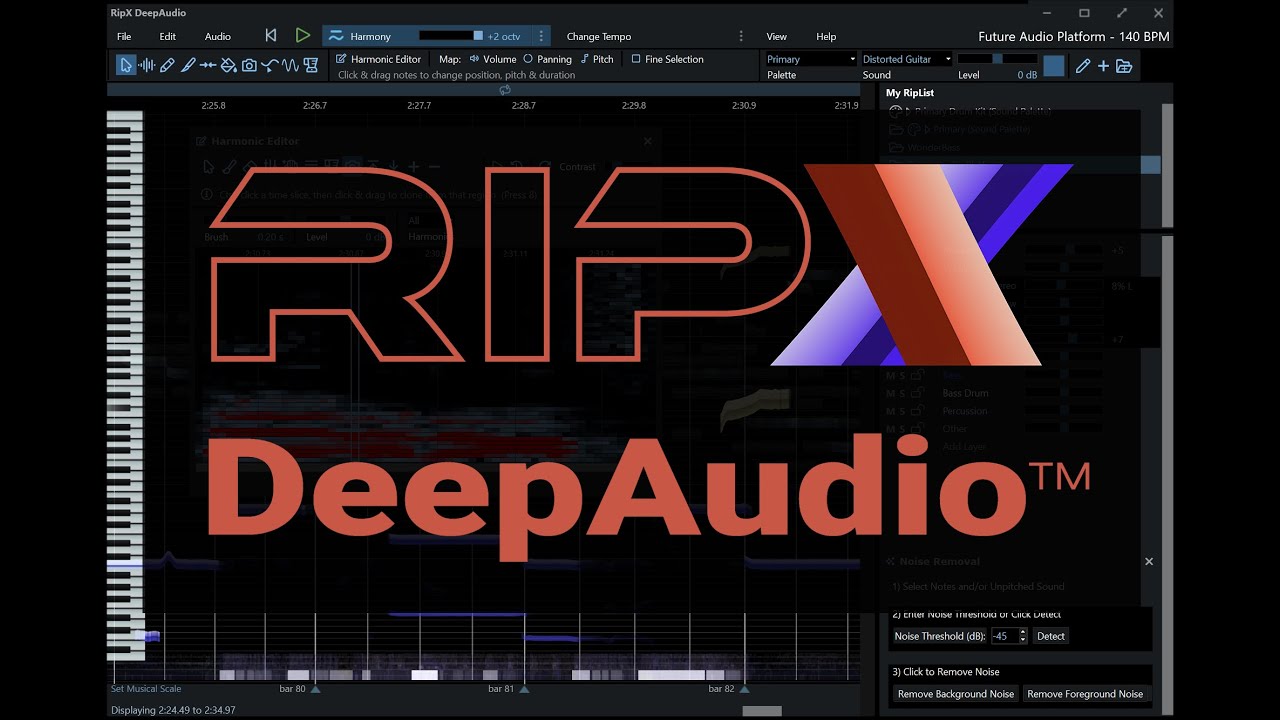1280x720 pixels.
Task: Select the fill/bucket tool in the toolbar
Action: pos(230,63)
